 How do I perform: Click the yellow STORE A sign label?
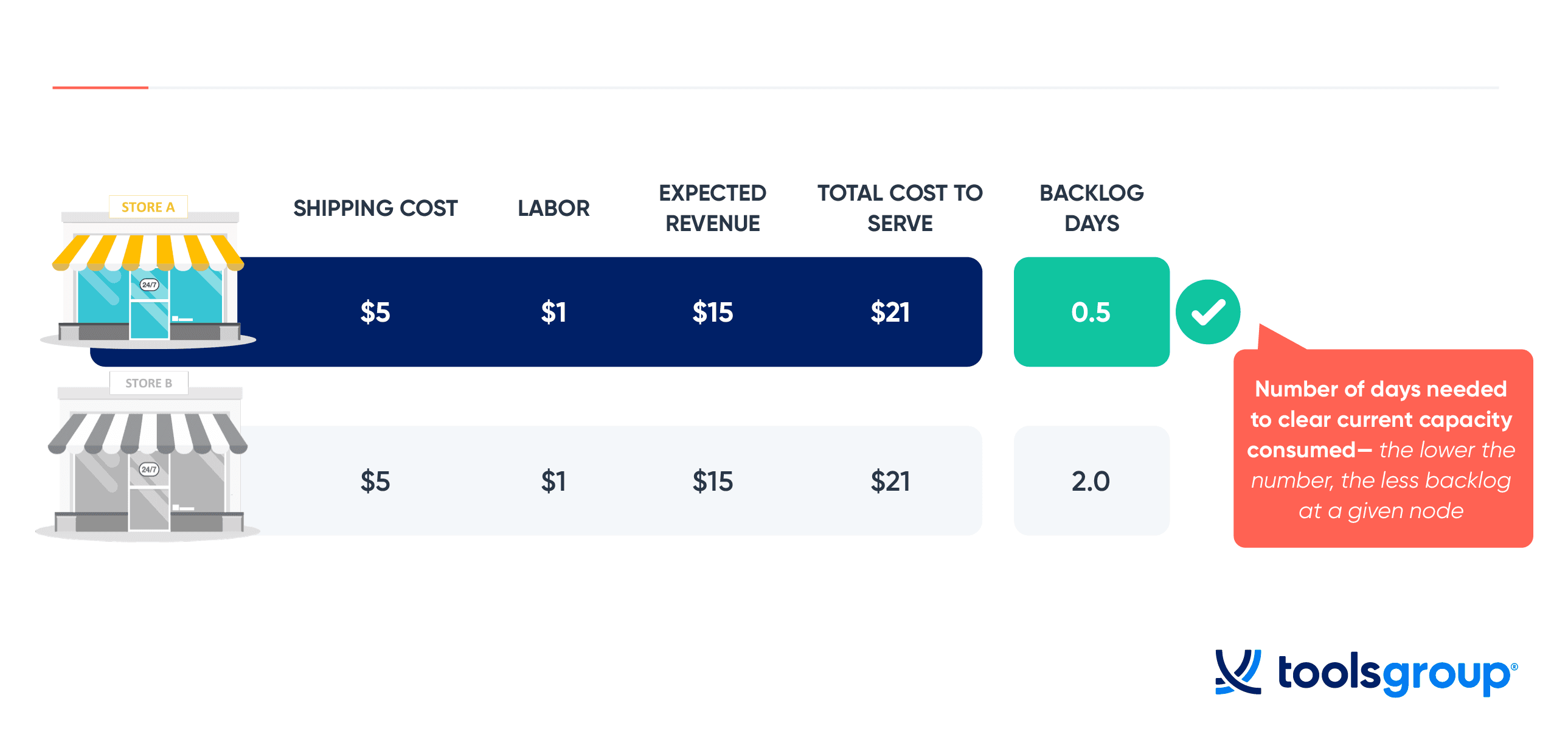point(148,207)
